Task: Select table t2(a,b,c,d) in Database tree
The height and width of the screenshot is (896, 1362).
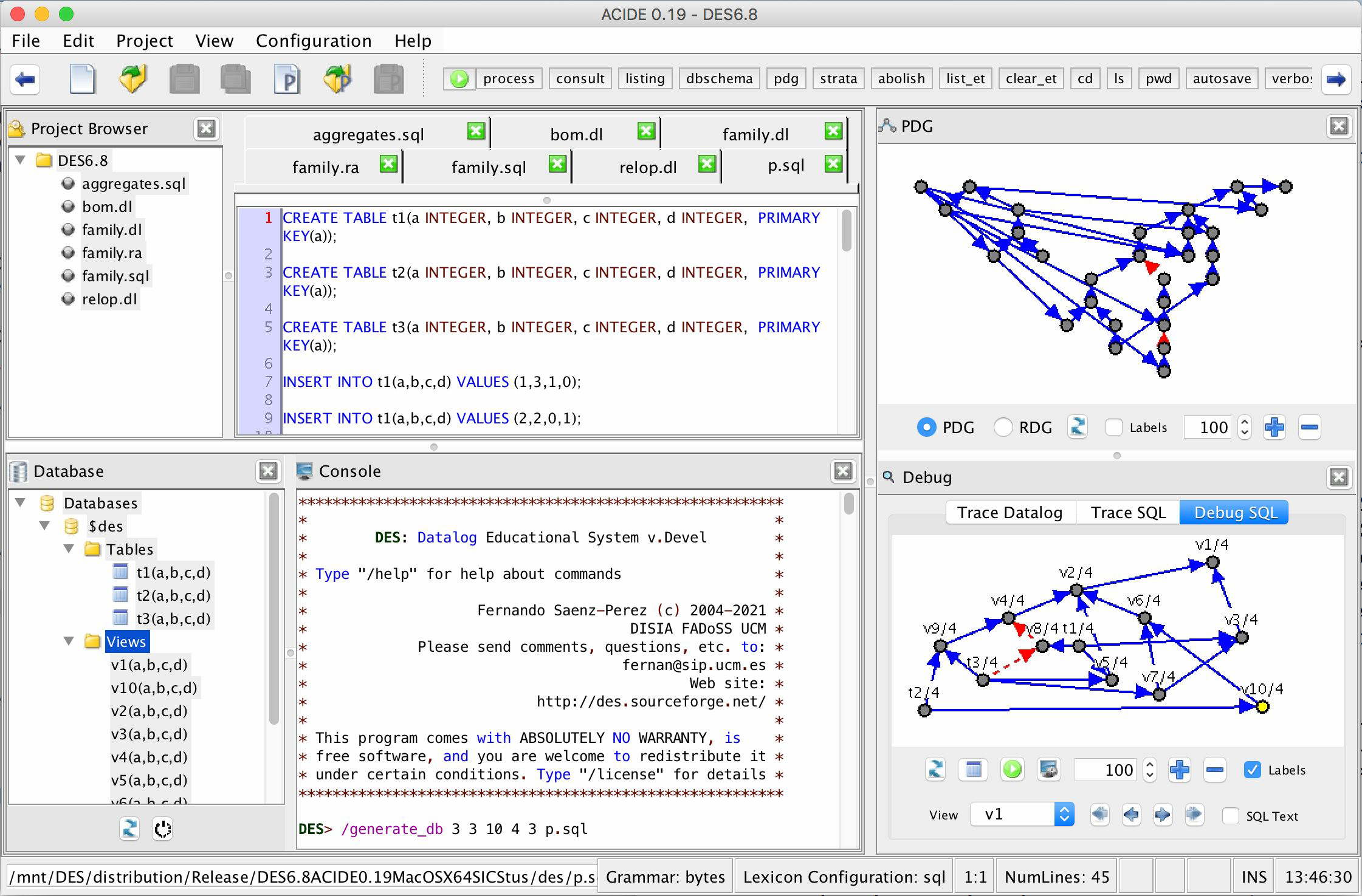Action: point(173,595)
